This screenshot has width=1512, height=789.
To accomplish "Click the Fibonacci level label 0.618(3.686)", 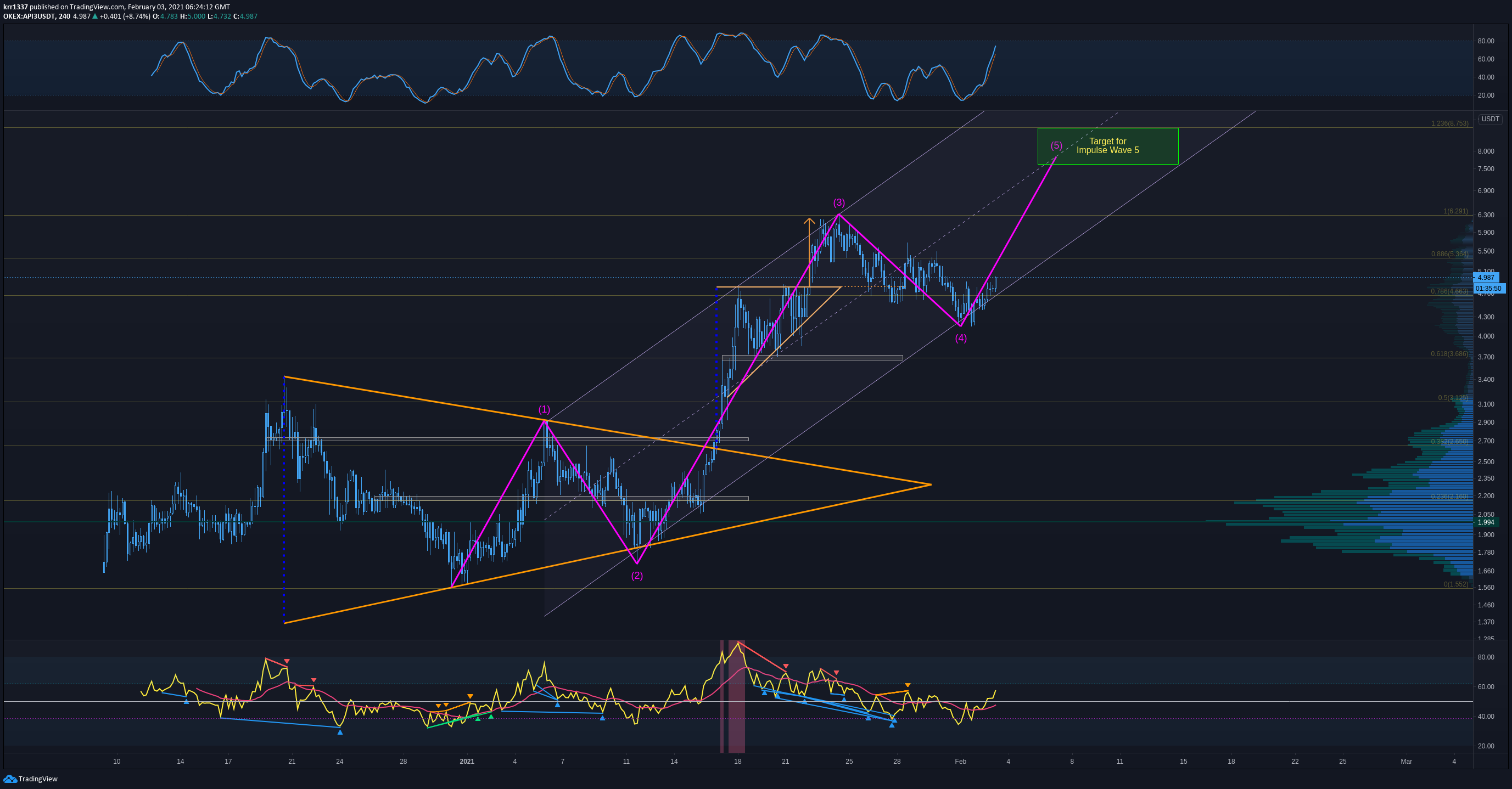I will pyautogui.click(x=1449, y=354).
